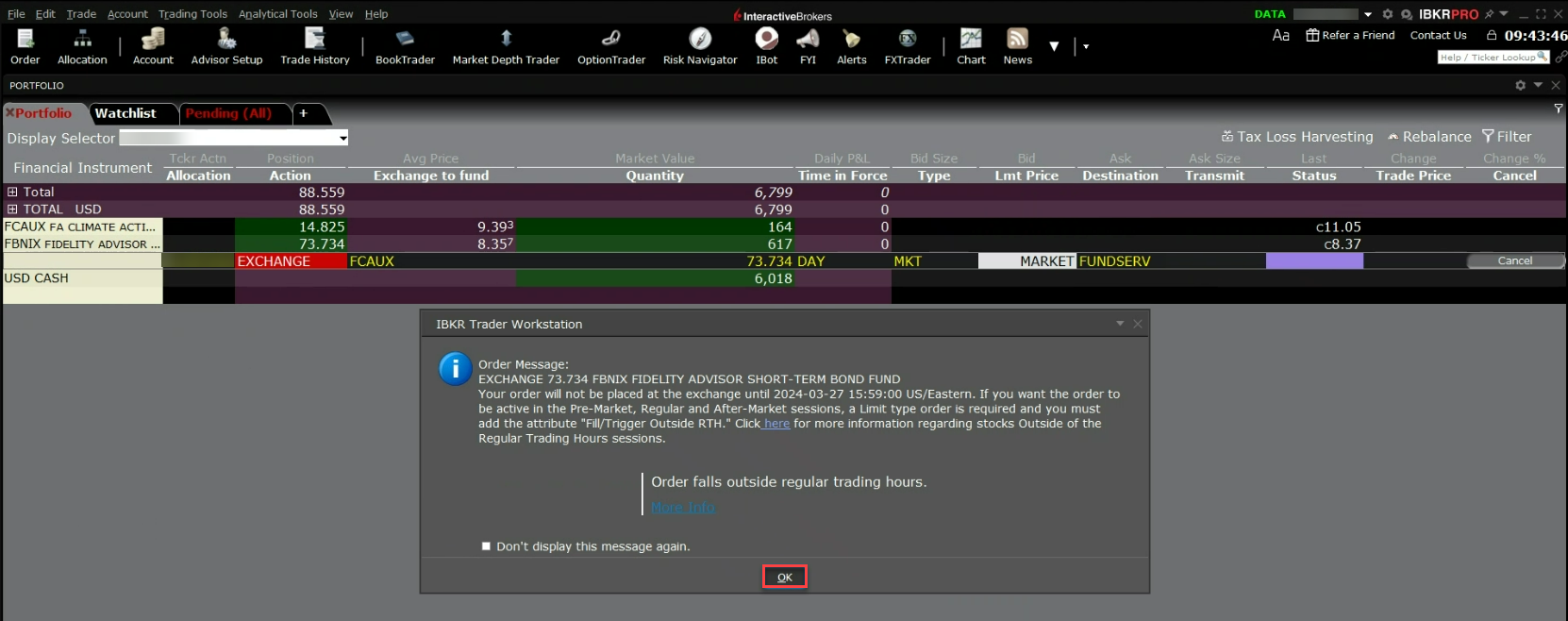The height and width of the screenshot is (621, 1568).
Task: Open the View menu
Action: (341, 14)
